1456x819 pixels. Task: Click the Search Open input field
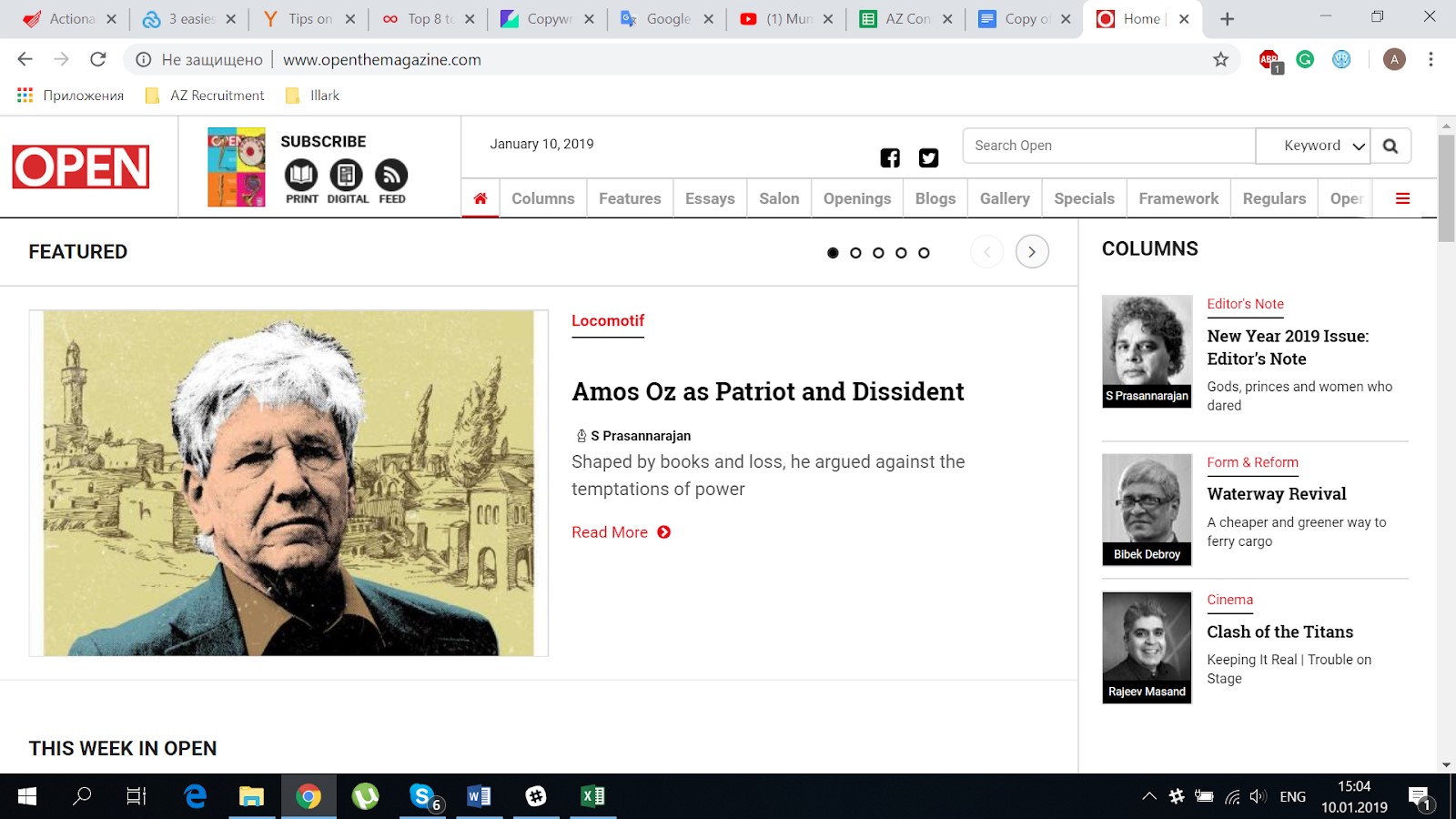(x=1108, y=146)
